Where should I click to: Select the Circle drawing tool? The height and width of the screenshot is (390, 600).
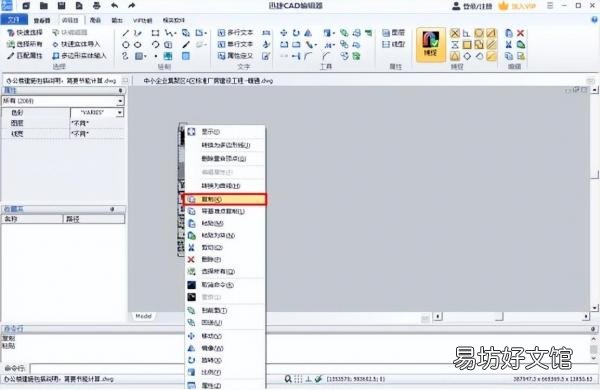click(x=126, y=45)
